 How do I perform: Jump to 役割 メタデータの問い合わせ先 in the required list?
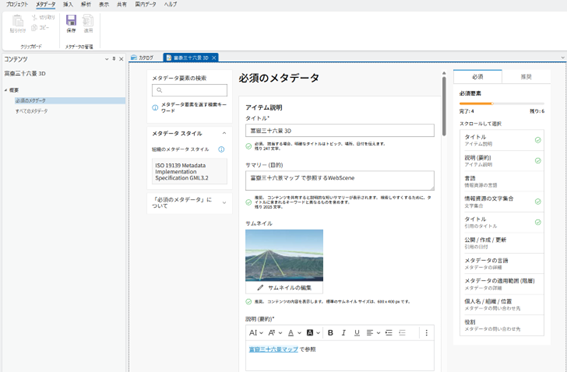(502, 325)
